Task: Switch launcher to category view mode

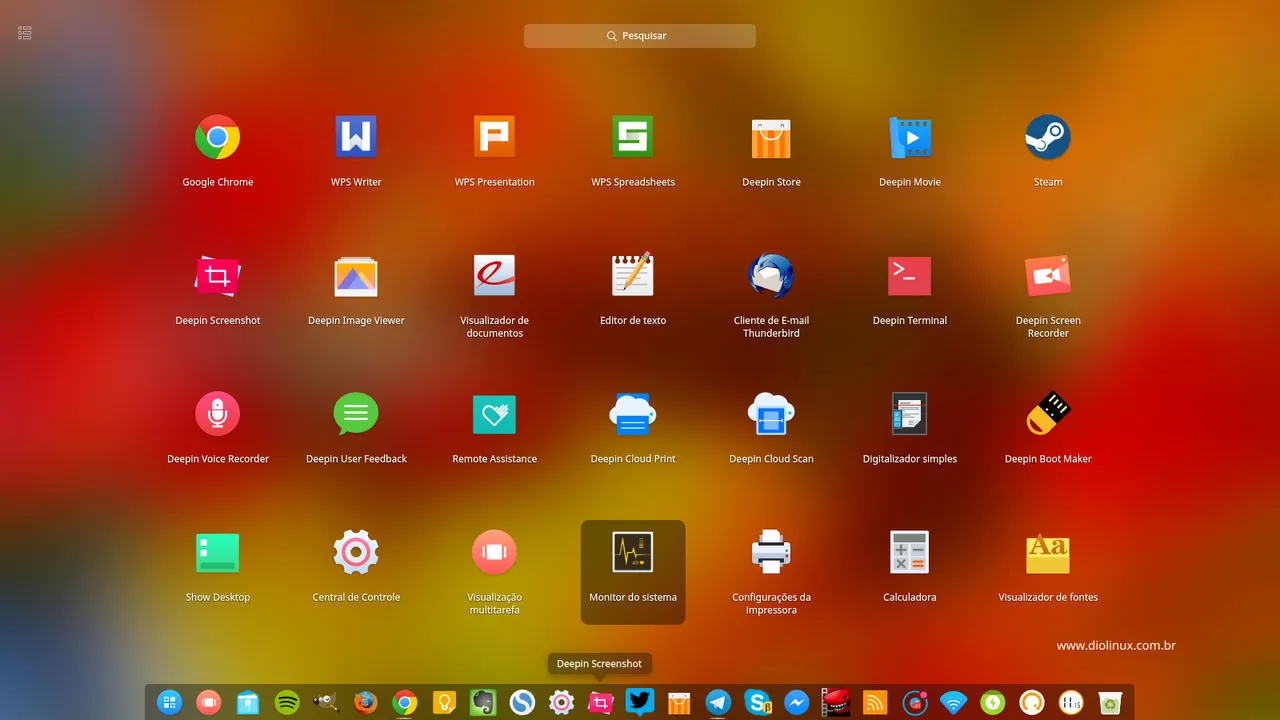Action: tap(25, 33)
